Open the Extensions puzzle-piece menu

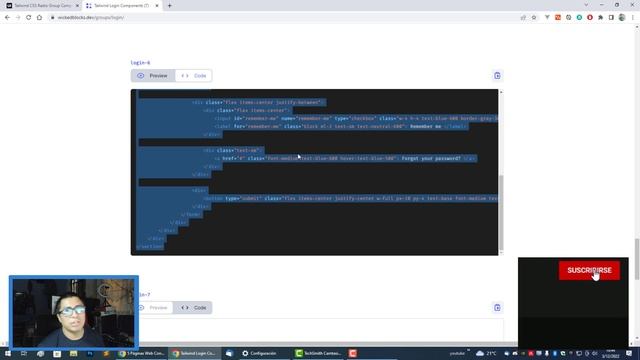[x=600, y=18]
